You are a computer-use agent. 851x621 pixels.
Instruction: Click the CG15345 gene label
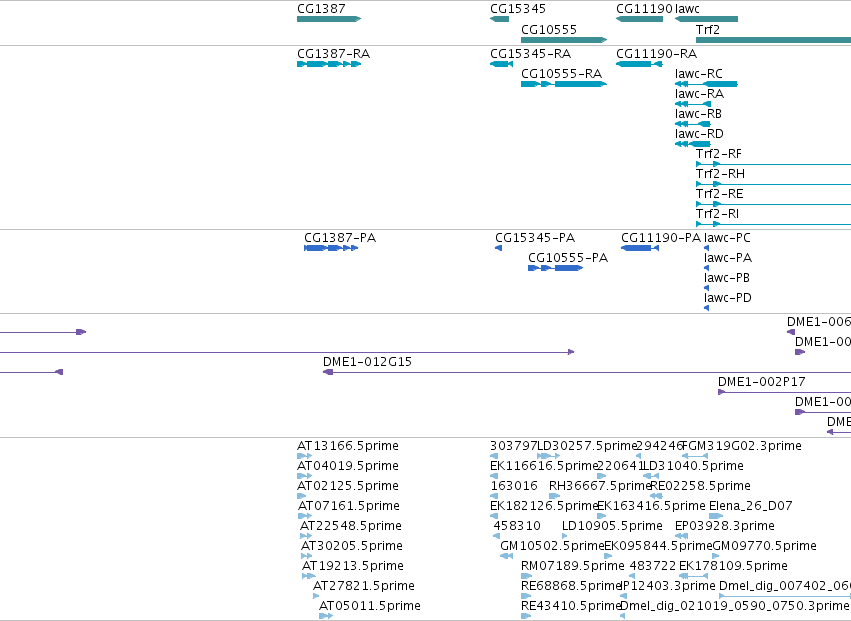pos(518,9)
